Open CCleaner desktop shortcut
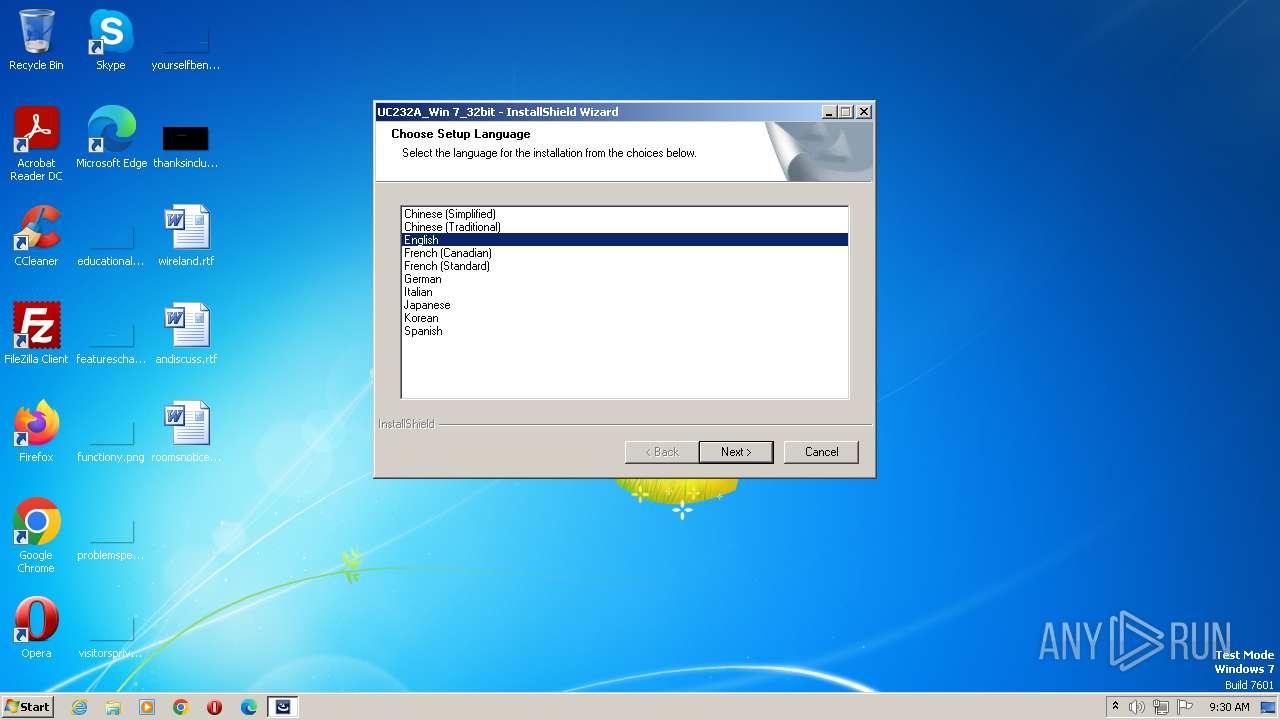The height and width of the screenshot is (720, 1280). point(36,236)
